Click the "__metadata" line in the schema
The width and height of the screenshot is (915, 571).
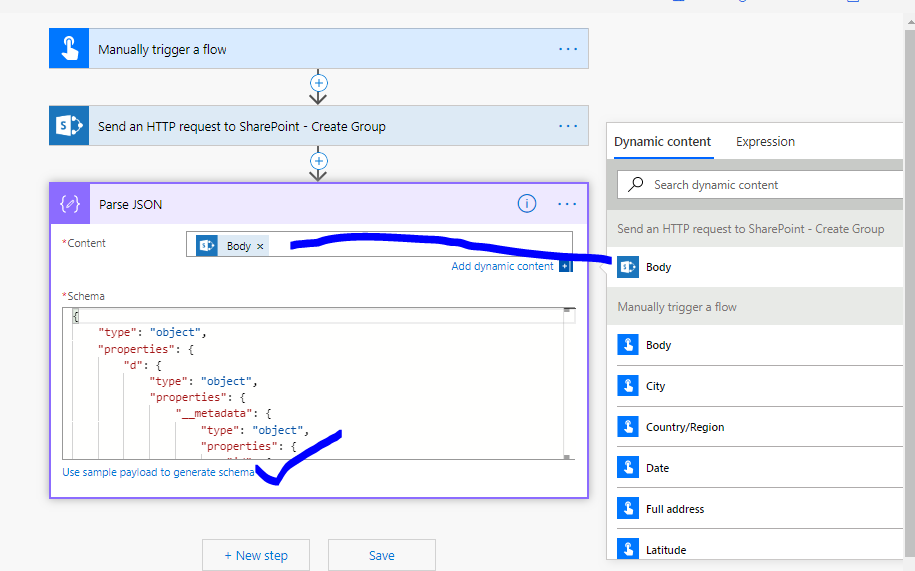(223, 414)
